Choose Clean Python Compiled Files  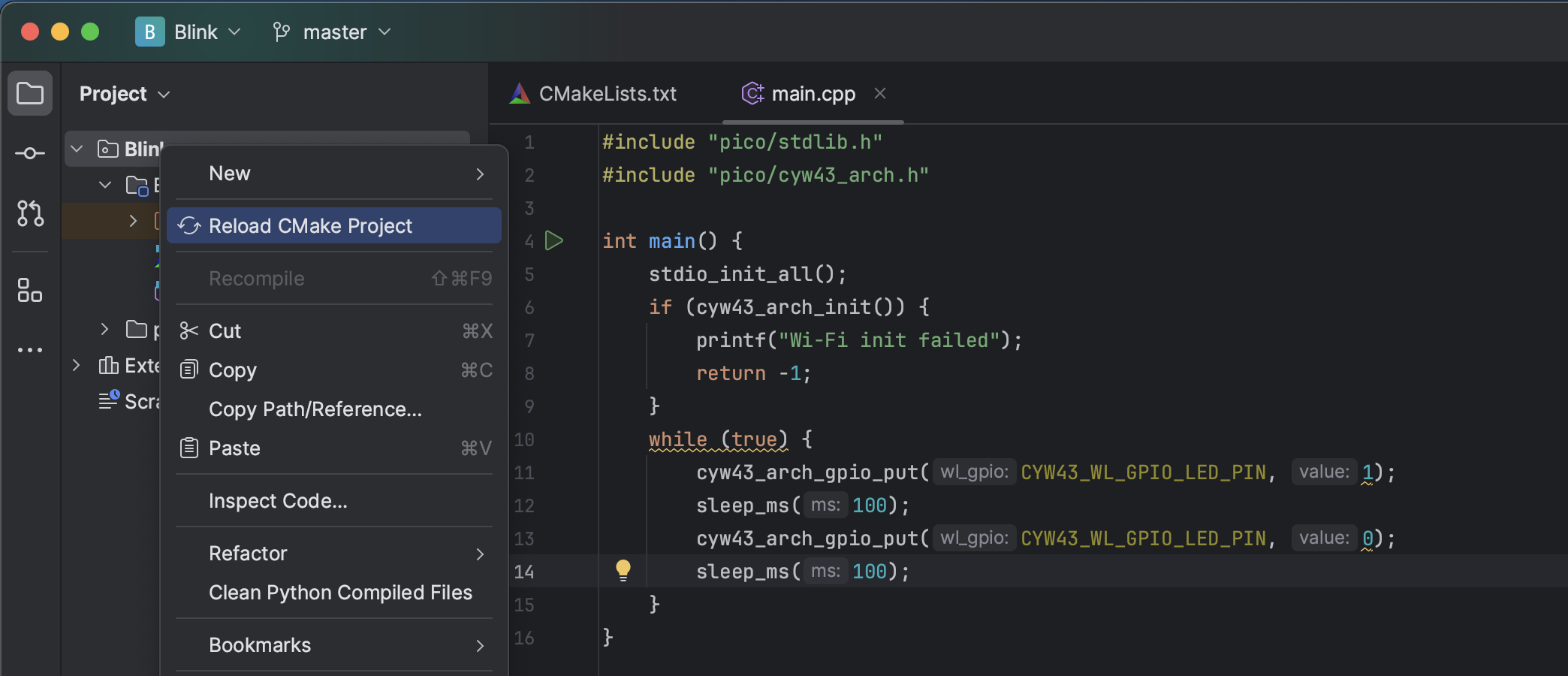334,593
